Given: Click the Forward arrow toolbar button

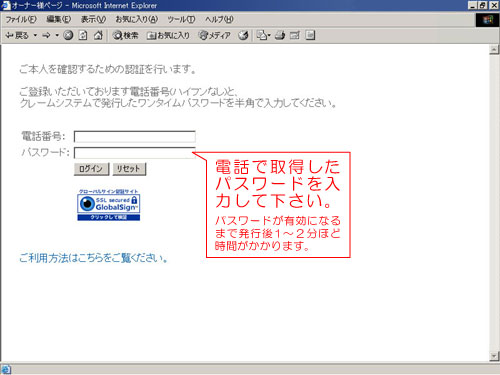Looking at the screenshot, I should tap(46, 35).
